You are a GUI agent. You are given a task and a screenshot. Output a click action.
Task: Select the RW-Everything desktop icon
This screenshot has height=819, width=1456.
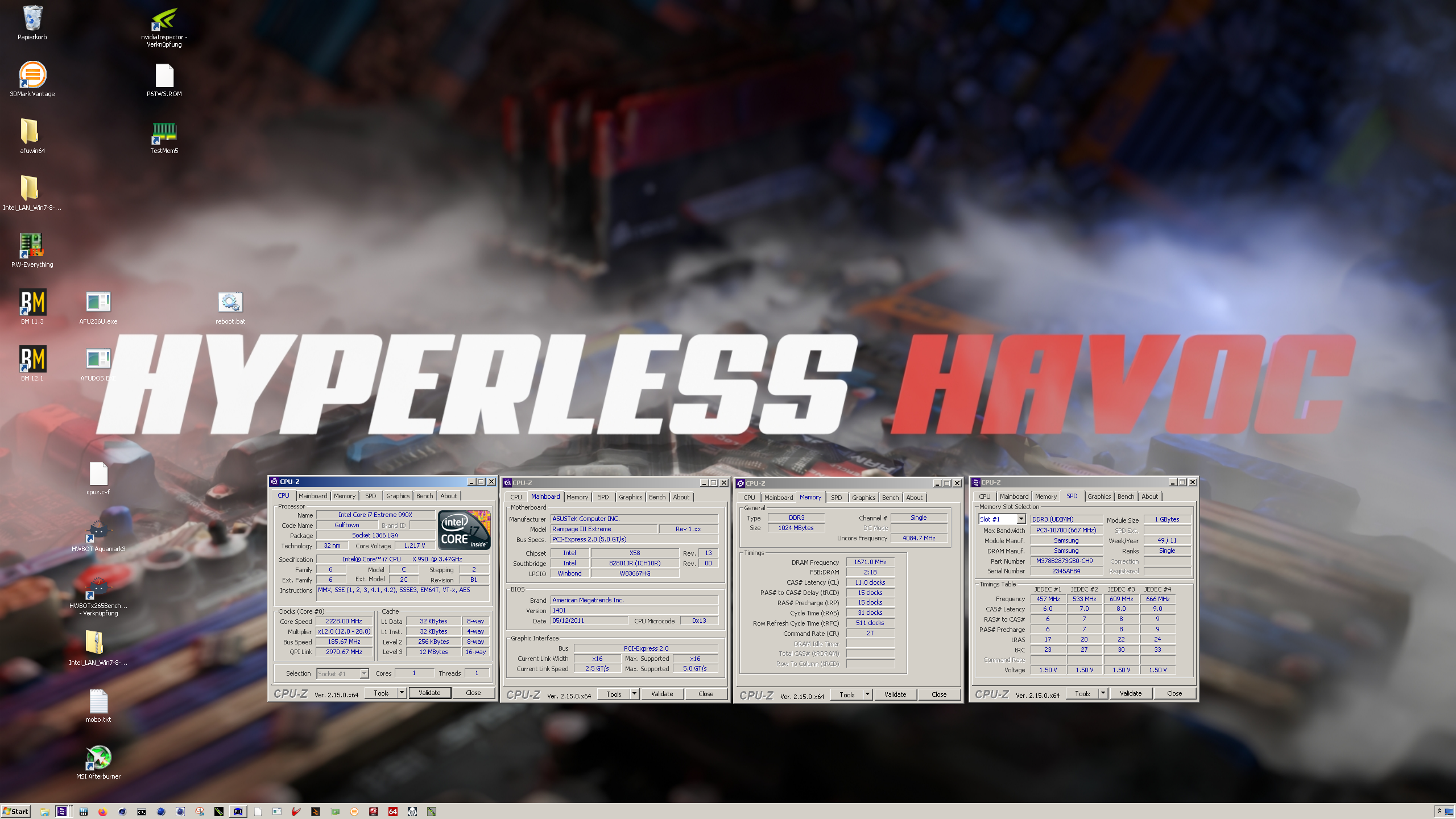pyautogui.click(x=32, y=250)
